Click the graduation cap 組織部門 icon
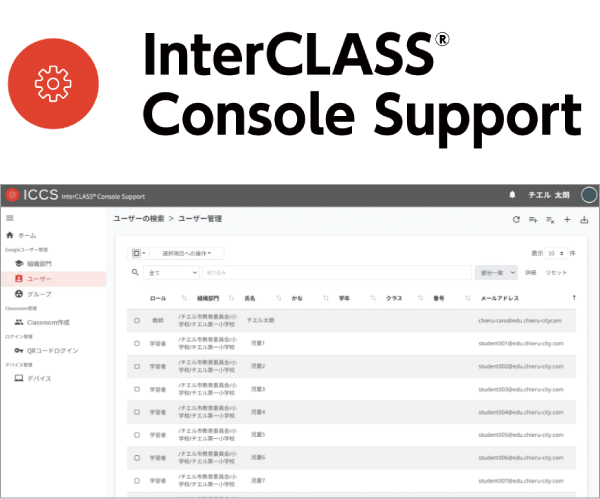 point(19,263)
